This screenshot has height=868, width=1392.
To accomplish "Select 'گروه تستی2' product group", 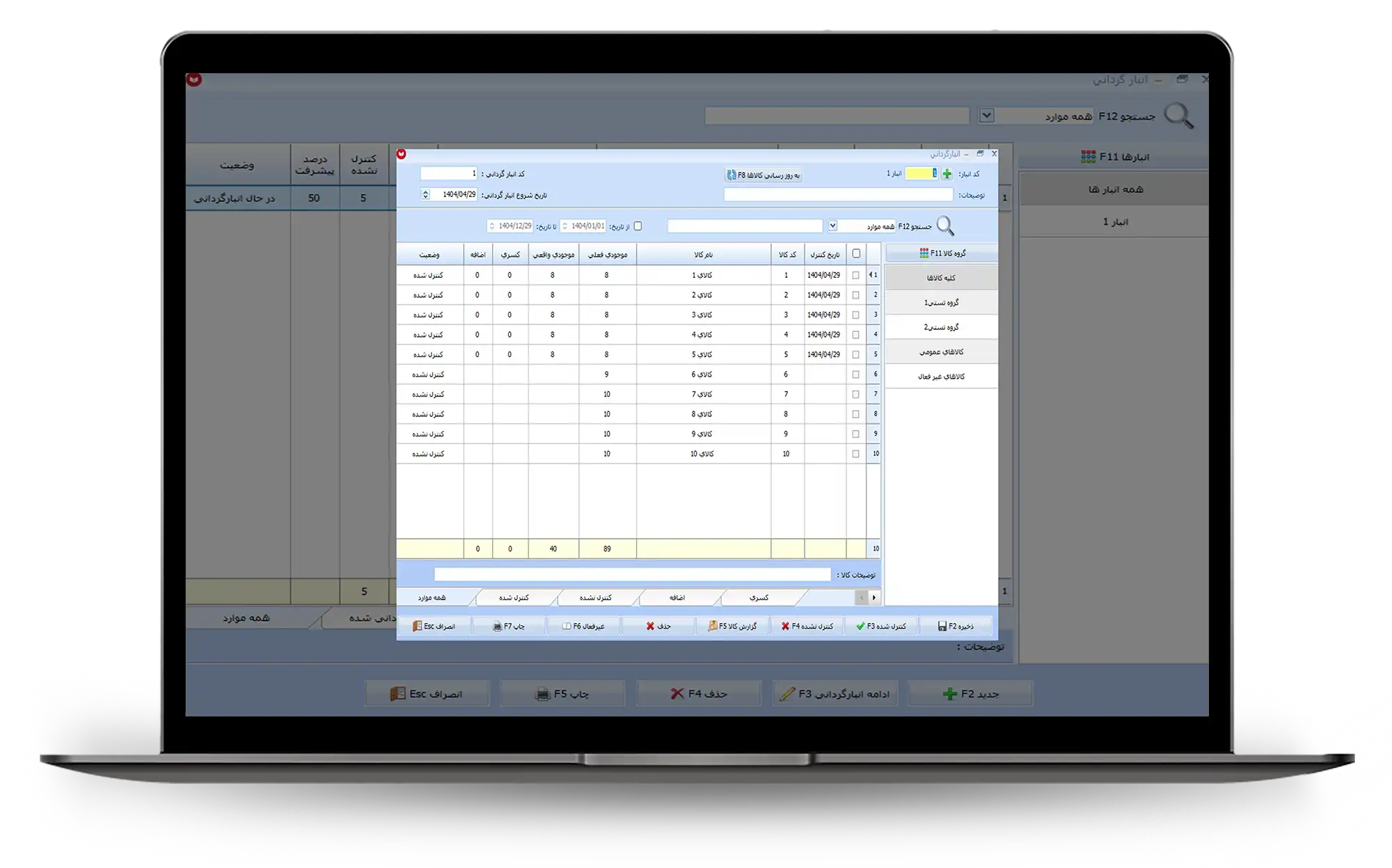I will point(941,327).
